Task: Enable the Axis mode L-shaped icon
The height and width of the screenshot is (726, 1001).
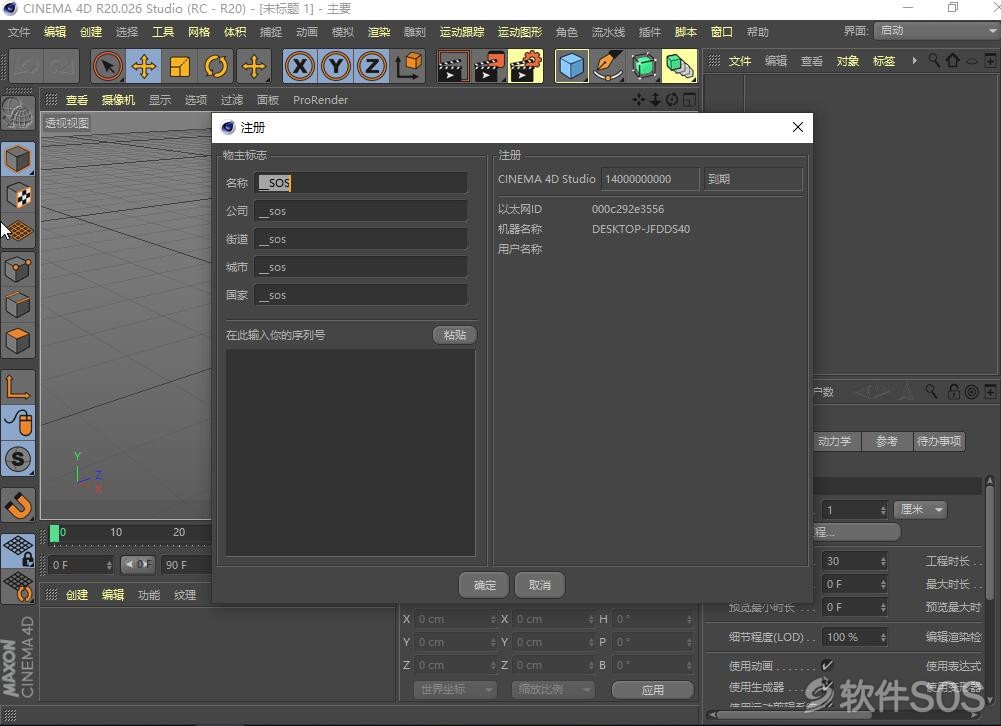Action: pos(18,386)
